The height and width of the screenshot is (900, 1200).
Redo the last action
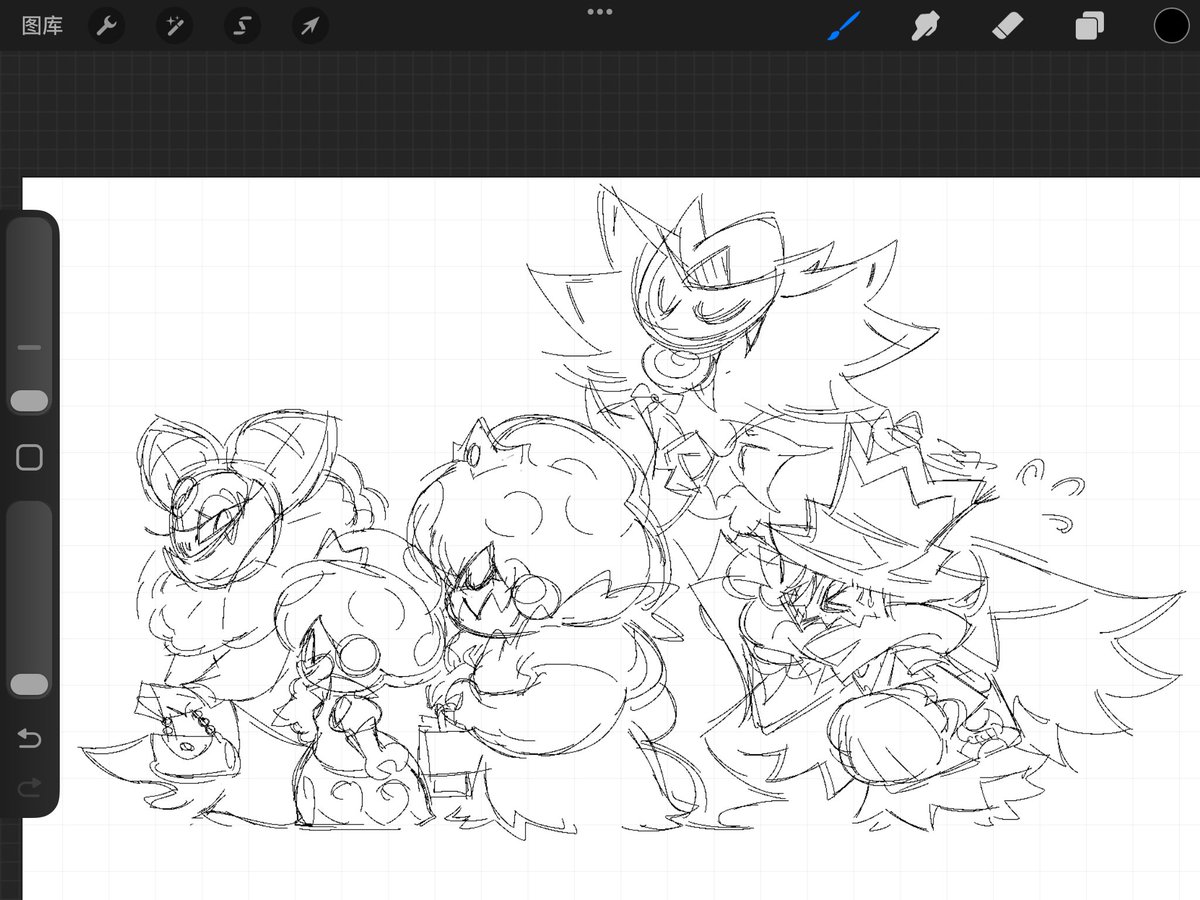click(x=29, y=788)
